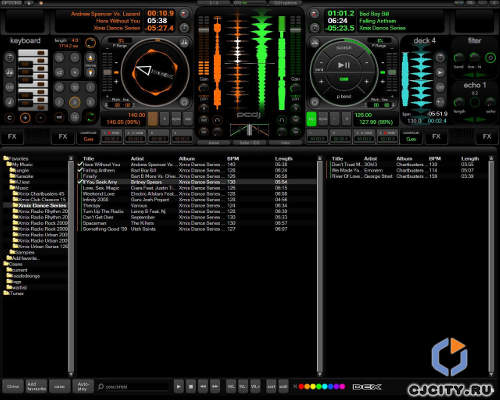
Task: Click the fast-forward button in the bottom toolbar
Action: 215,387
